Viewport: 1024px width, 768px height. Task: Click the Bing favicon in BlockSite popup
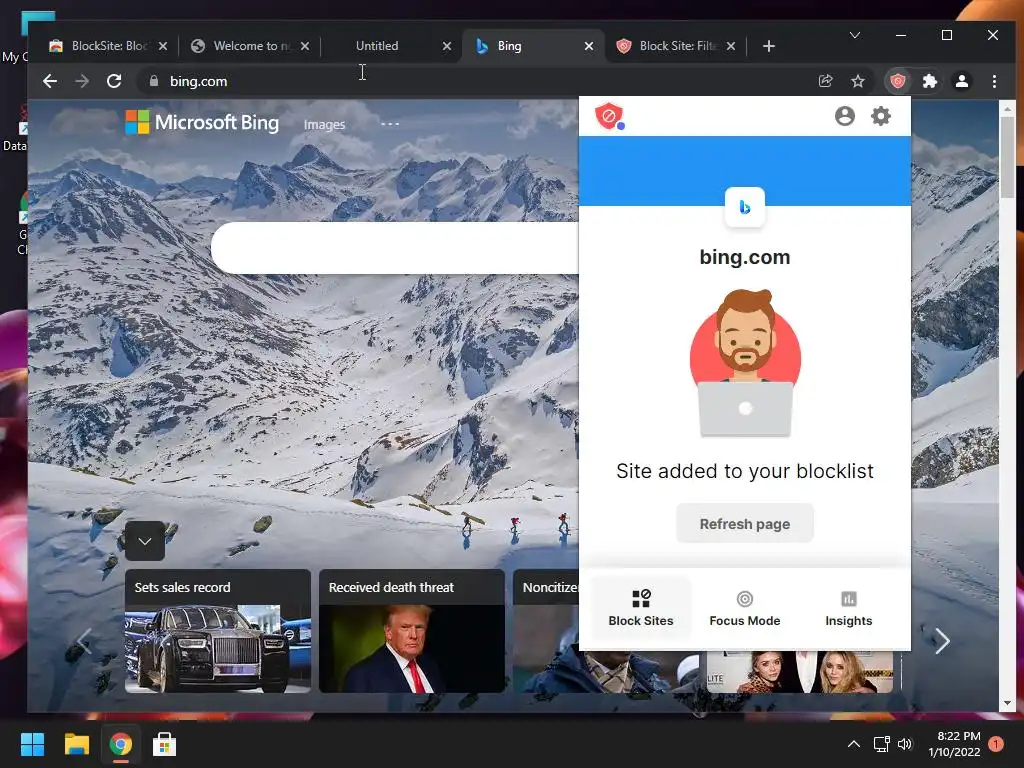(x=744, y=207)
